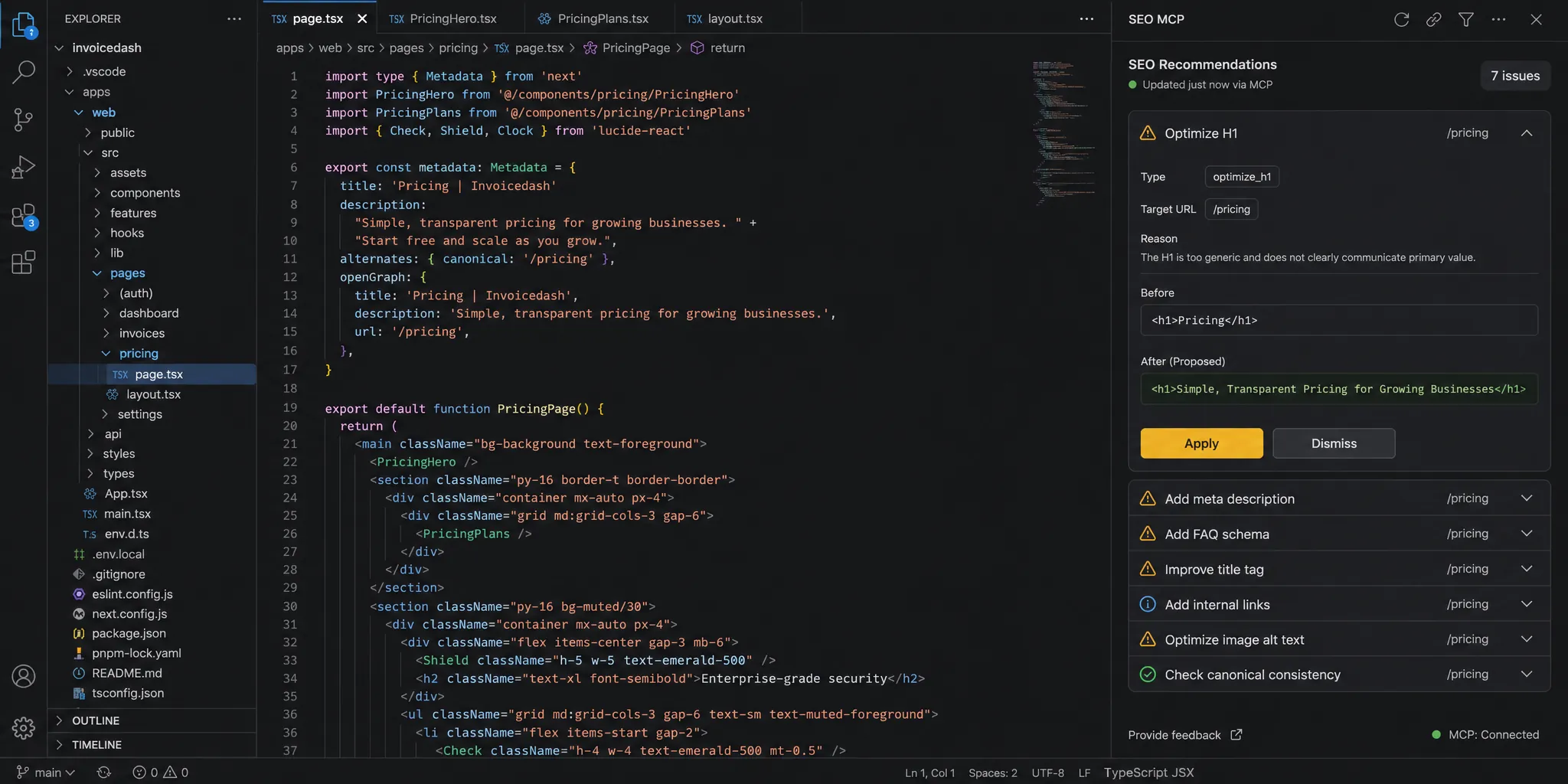Close the SEO MCP panel

(1536, 19)
